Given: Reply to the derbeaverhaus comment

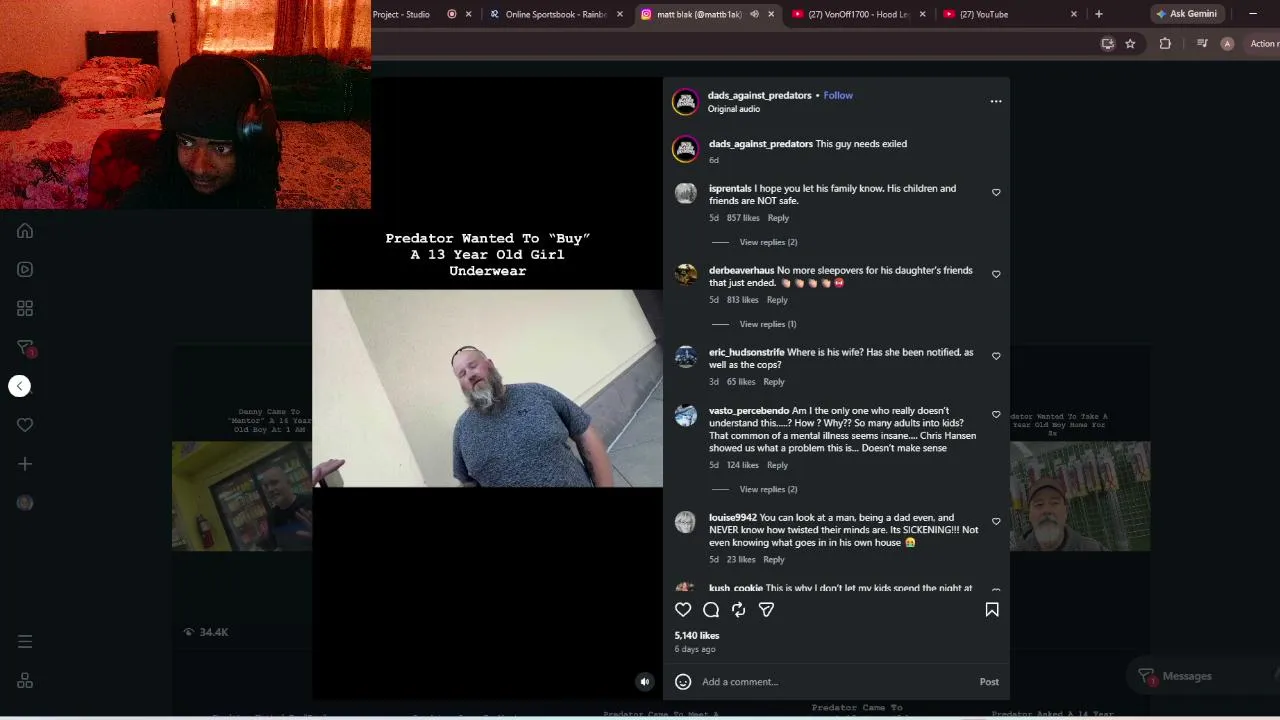Looking at the screenshot, I should (777, 300).
